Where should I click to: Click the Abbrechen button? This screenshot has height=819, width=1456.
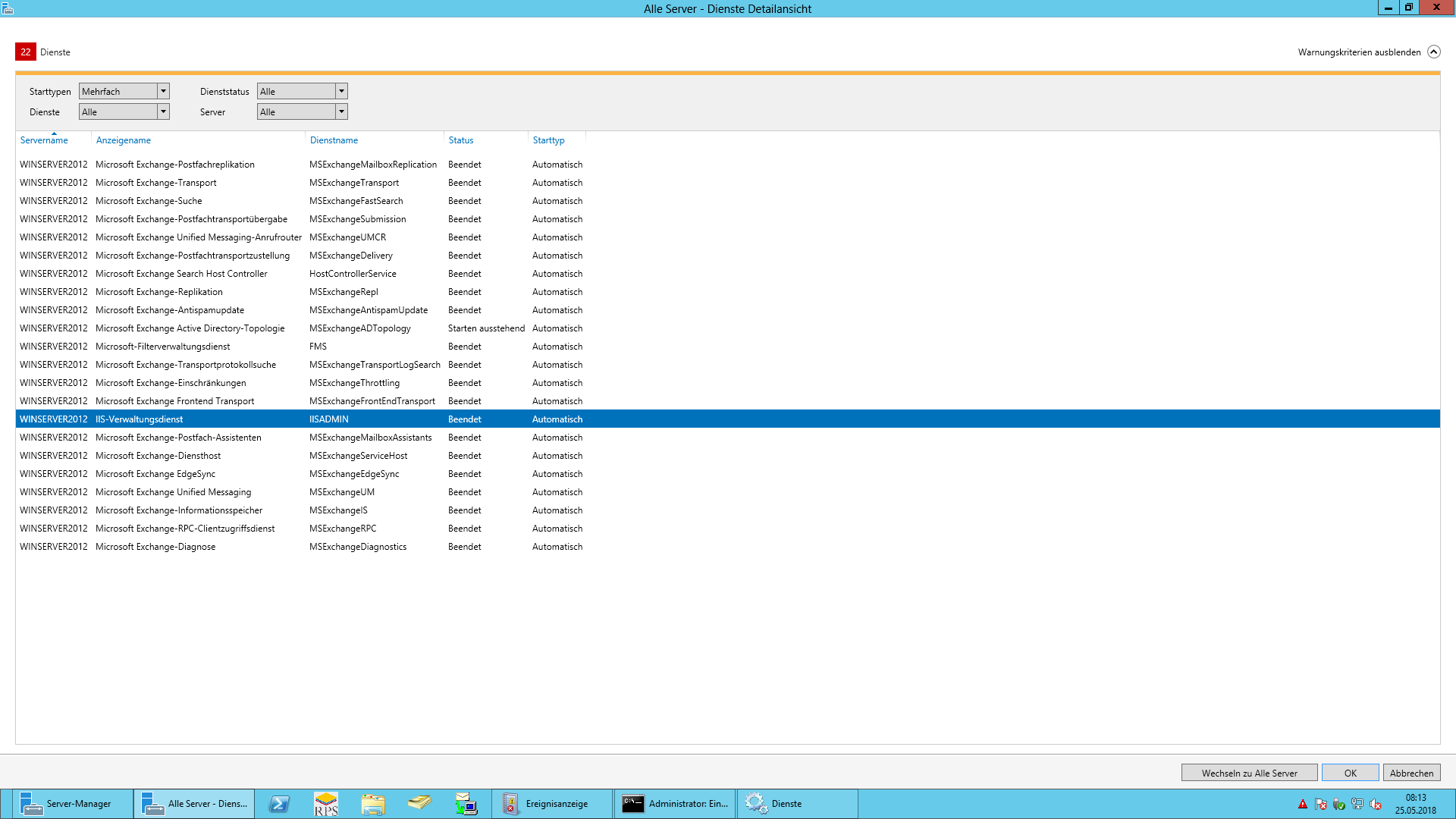click(1411, 773)
